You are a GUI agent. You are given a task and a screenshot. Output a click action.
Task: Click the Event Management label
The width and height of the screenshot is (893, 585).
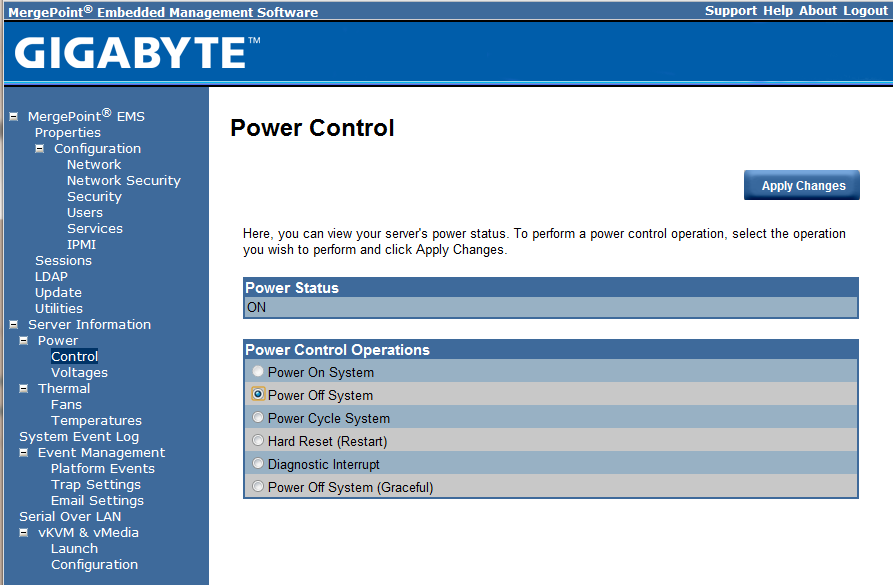tap(101, 453)
